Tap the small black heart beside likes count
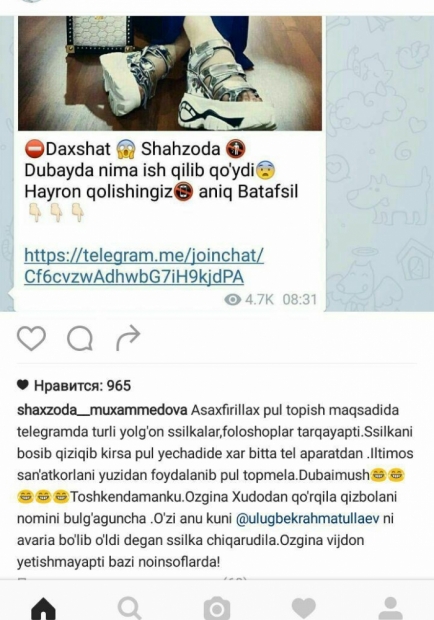The height and width of the screenshot is (620, 434). click(x=23, y=385)
